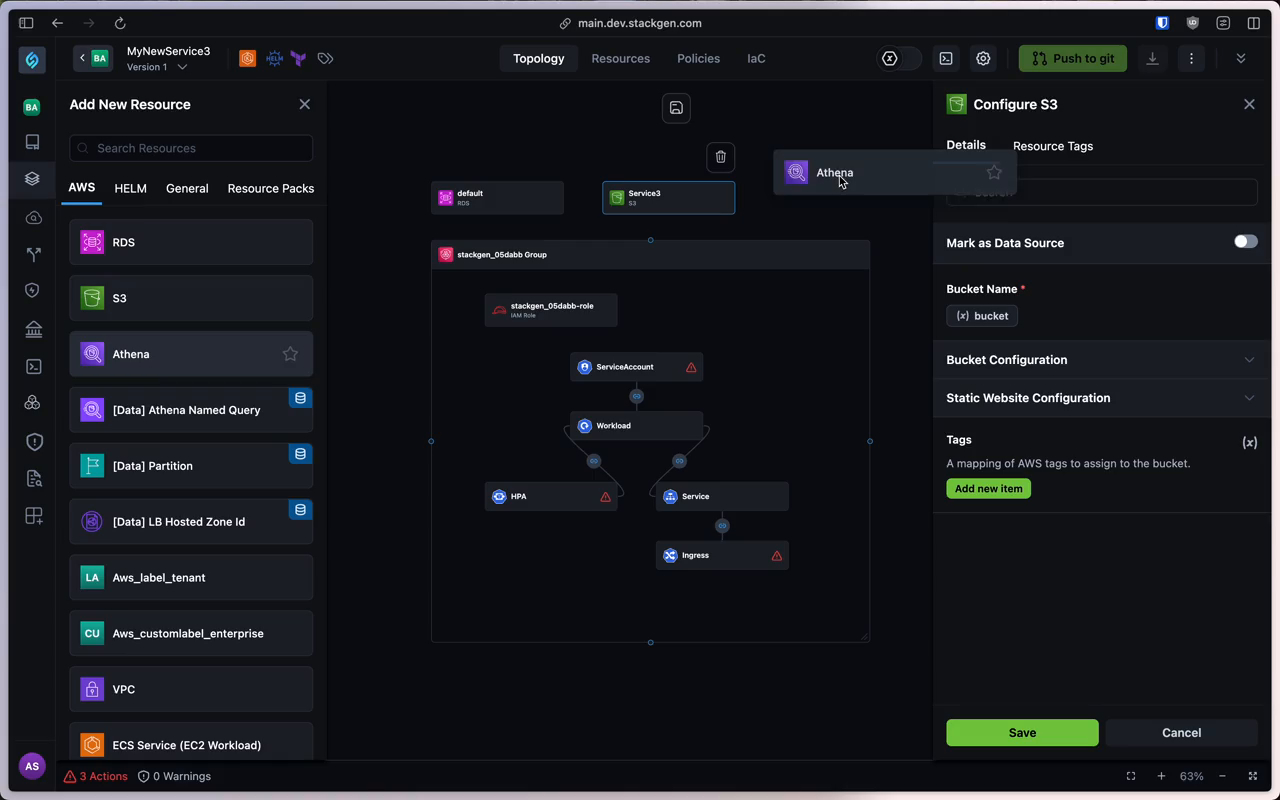
Task: Click the Search Resources input field
Action: coord(190,148)
